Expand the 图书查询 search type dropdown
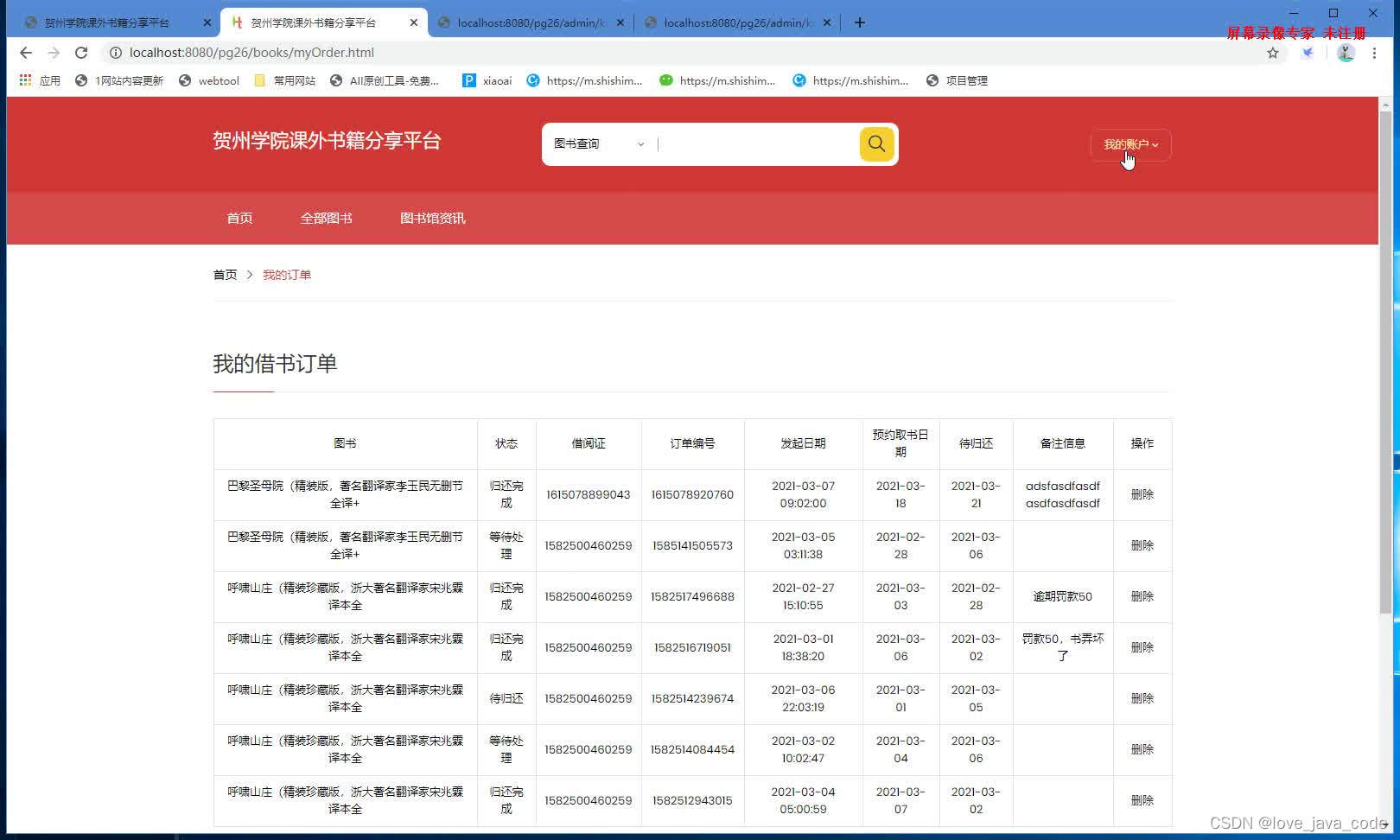1400x840 pixels. 599,143
